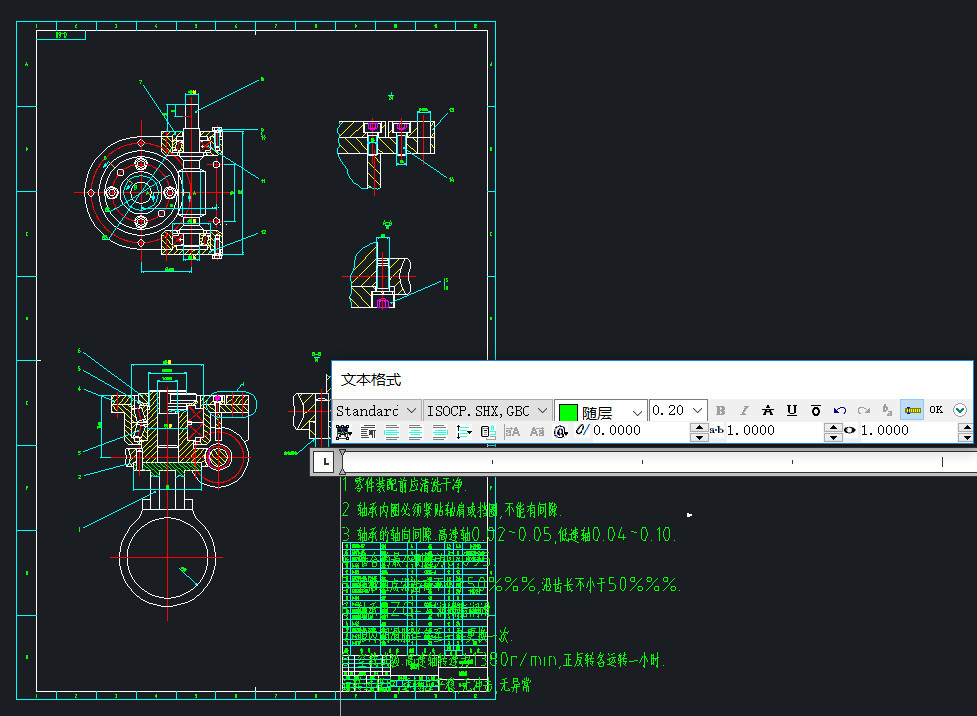
Task: Open paragraph settings icon
Action: [368, 432]
